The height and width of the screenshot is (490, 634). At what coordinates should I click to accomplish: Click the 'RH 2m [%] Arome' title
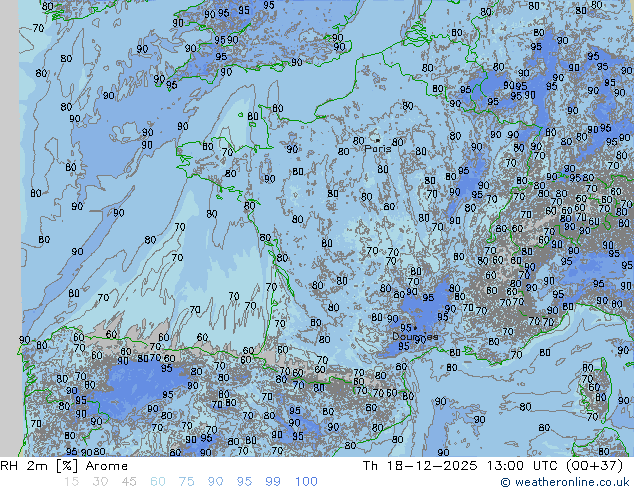click(x=64, y=466)
